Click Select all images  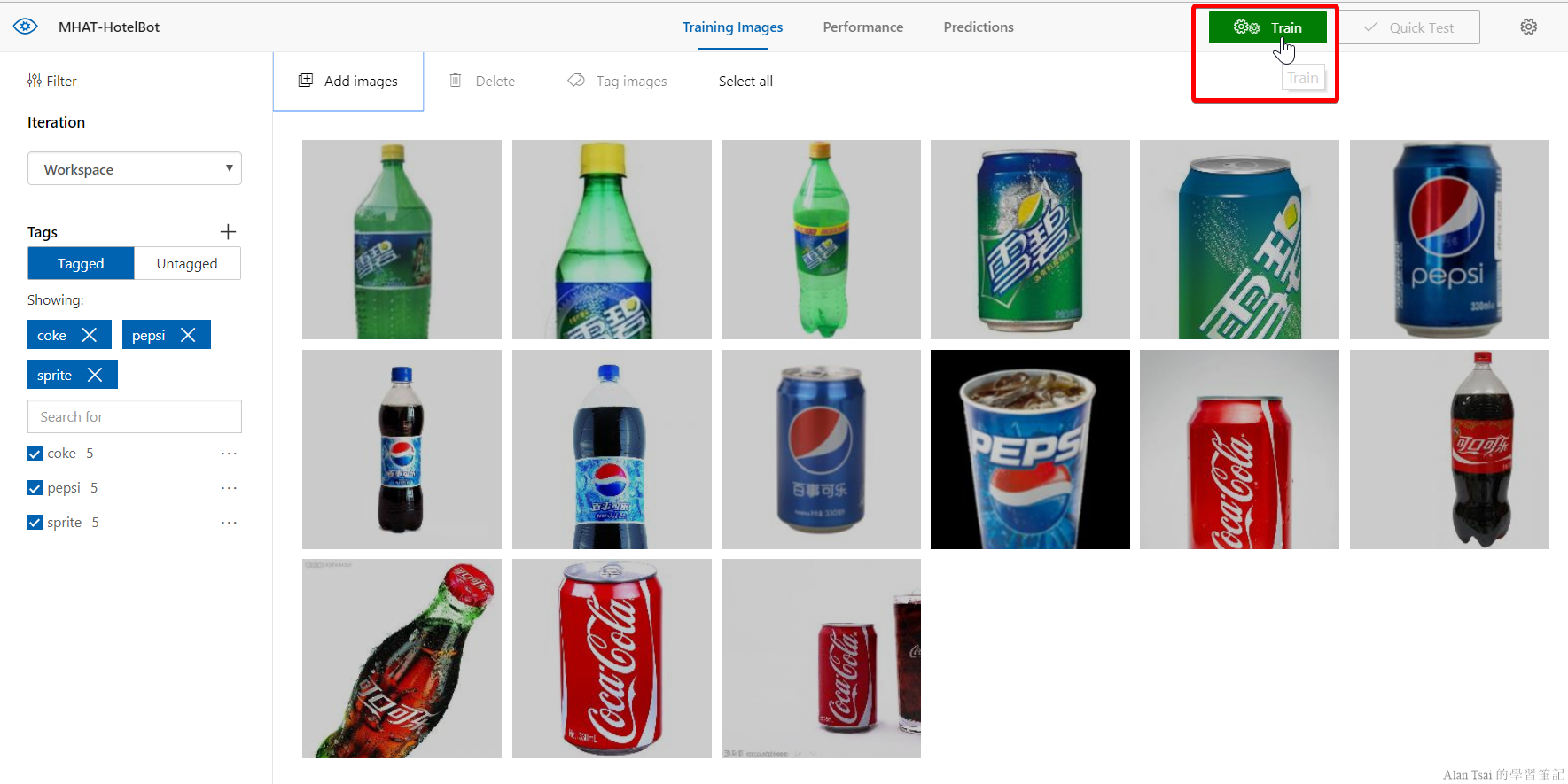[x=745, y=81]
